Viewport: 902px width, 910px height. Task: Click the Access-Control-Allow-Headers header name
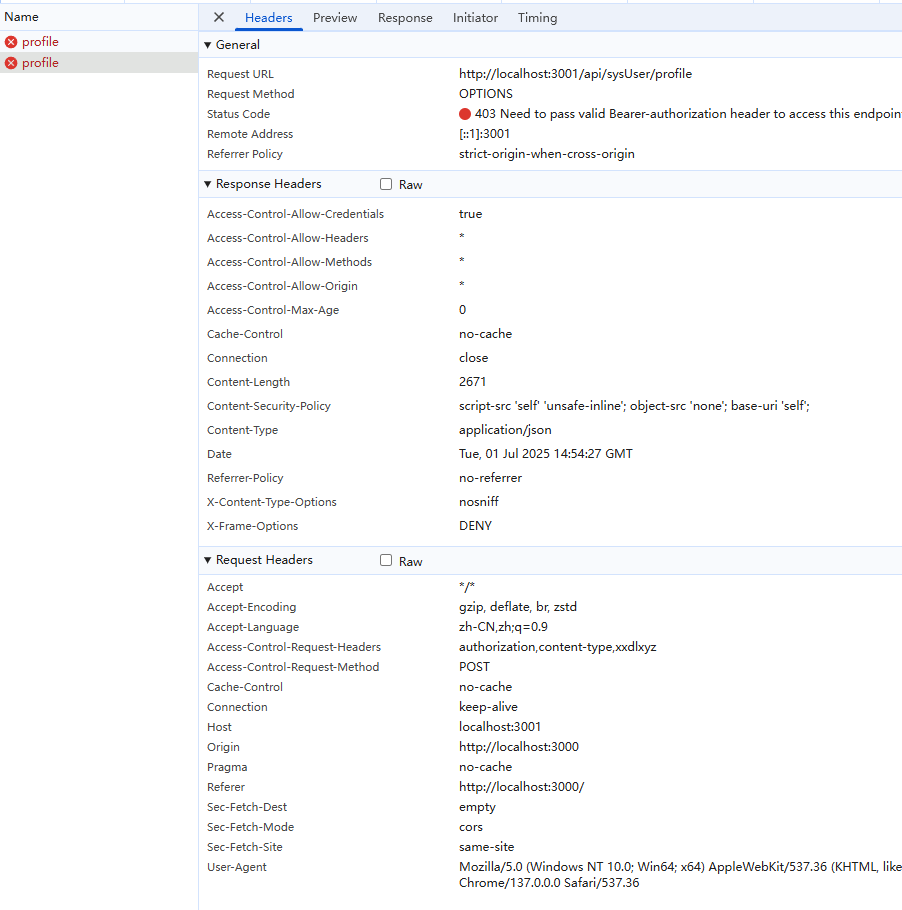287,238
